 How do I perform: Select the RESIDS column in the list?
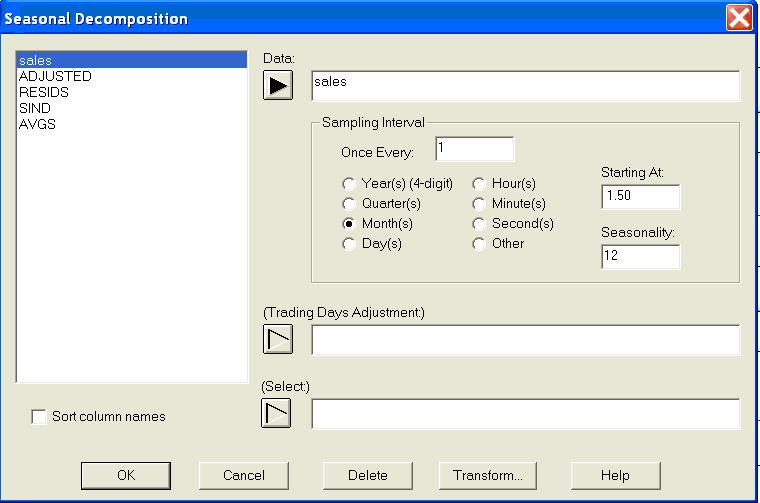[x=132, y=92]
